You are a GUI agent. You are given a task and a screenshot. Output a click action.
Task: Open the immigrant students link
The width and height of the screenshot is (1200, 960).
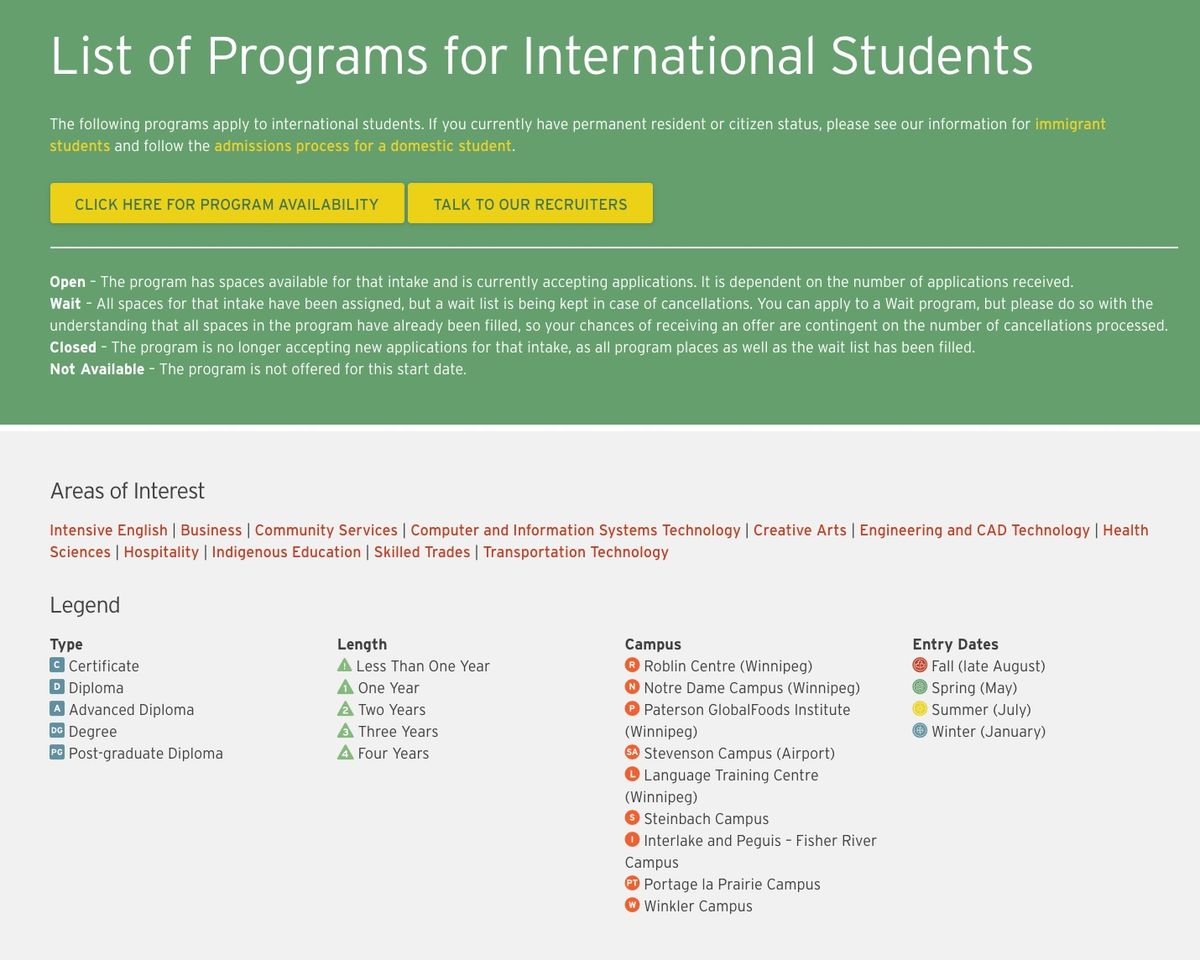1070,124
